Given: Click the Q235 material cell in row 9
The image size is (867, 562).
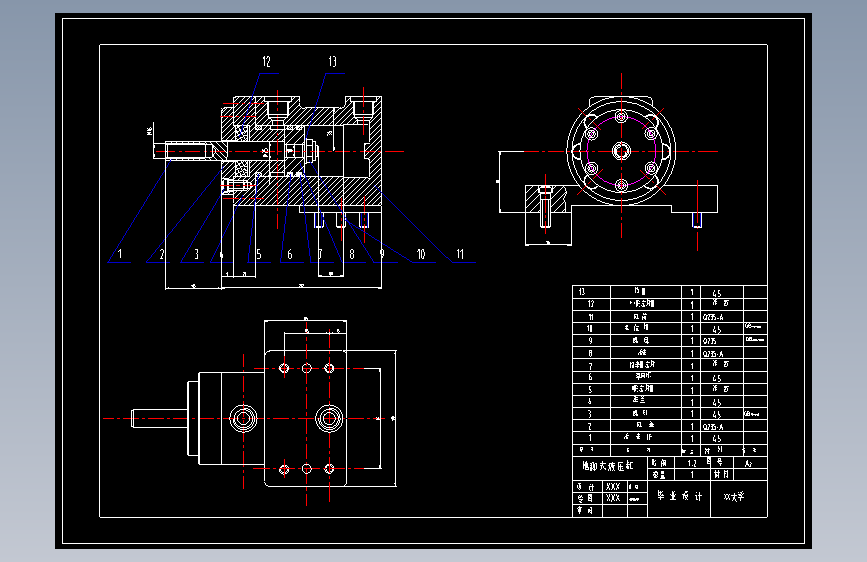Looking at the screenshot, I should [722, 341].
